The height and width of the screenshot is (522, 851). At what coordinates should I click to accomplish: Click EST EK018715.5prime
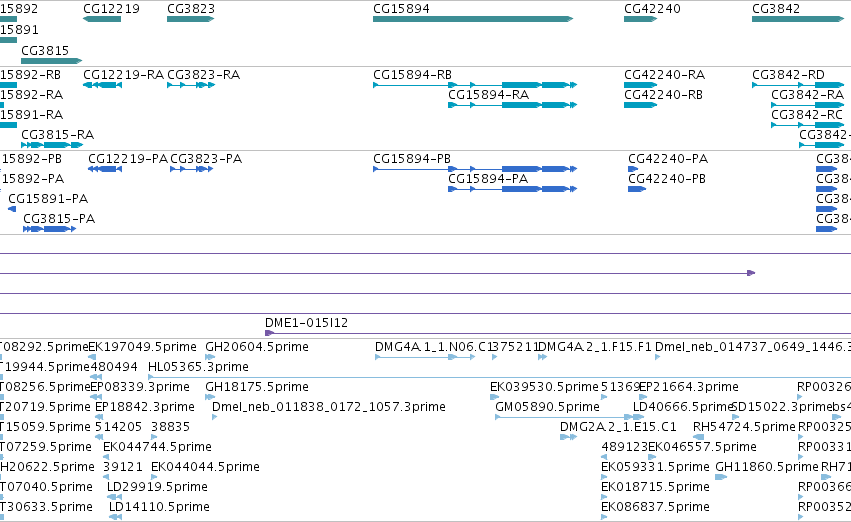(x=655, y=487)
